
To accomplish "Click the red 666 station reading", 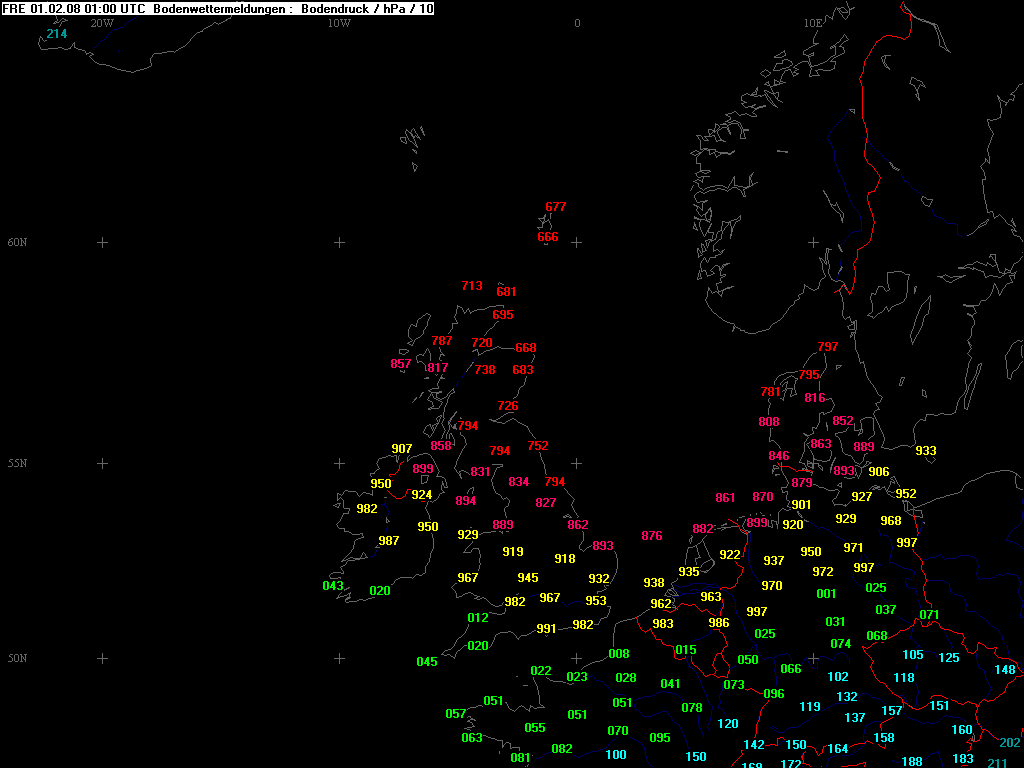I will tap(548, 237).
